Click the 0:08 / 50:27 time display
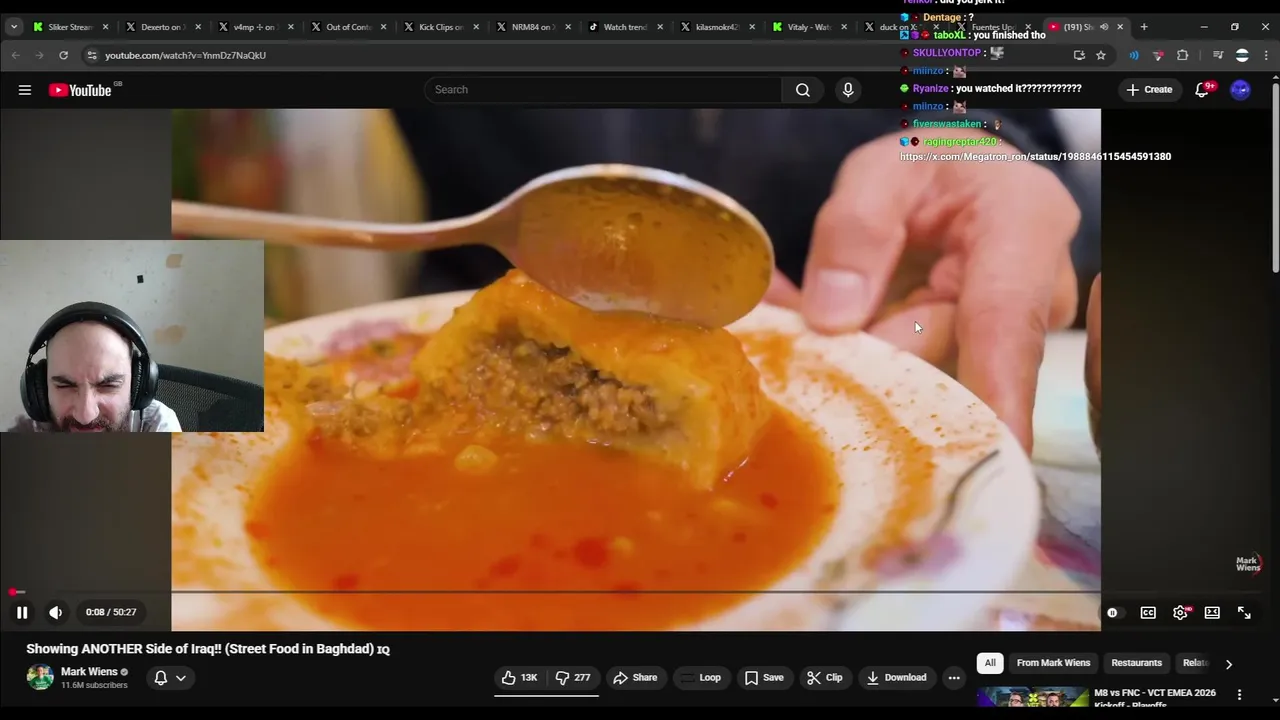Viewport: 1280px width, 720px height. 111,612
